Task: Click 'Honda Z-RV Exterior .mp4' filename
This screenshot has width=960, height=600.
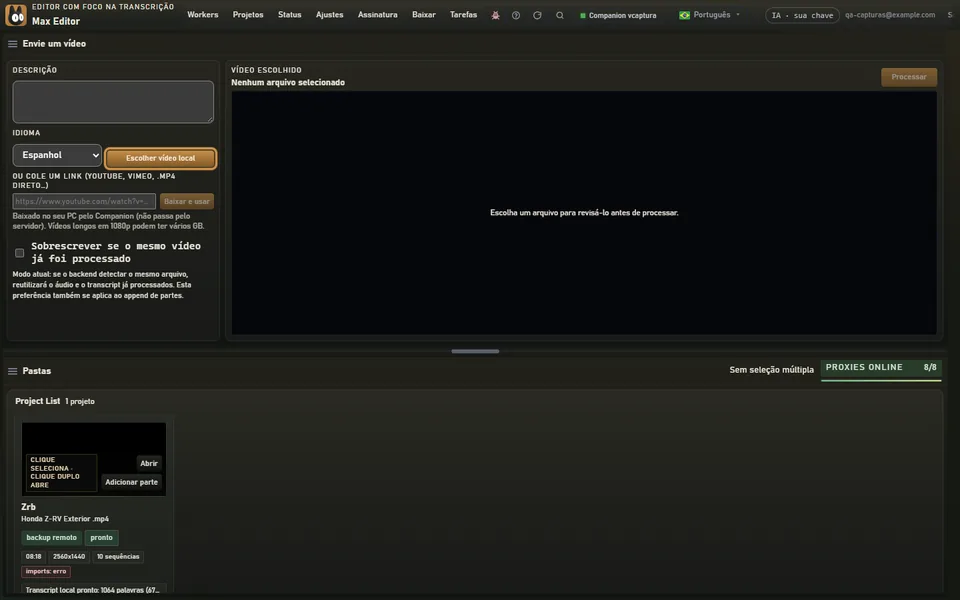Action: coord(65,519)
